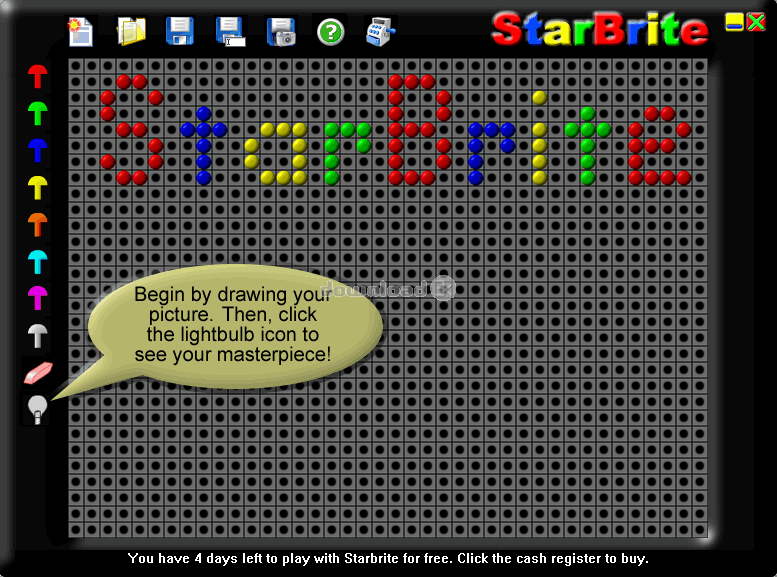Pick the yellow peg
Image resolution: width=777 pixels, height=577 pixels.
point(38,188)
